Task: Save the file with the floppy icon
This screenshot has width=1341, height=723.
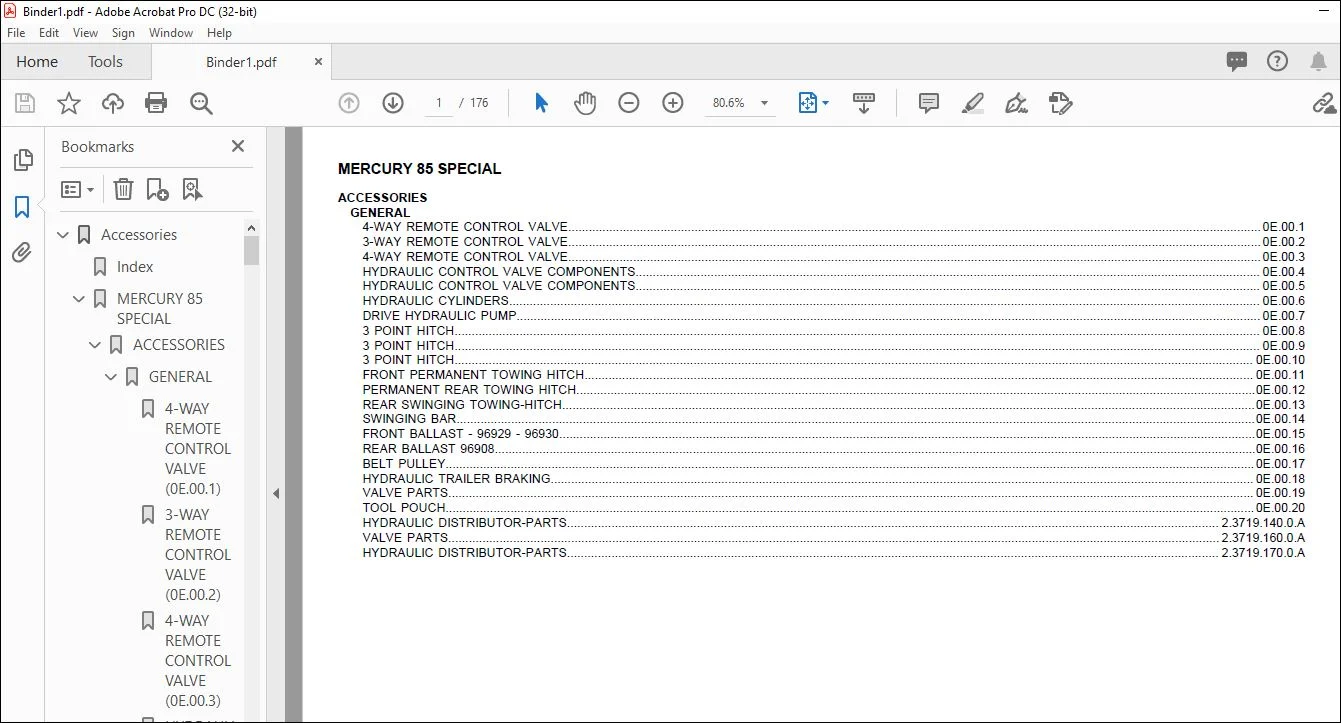Action: pos(25,103)
